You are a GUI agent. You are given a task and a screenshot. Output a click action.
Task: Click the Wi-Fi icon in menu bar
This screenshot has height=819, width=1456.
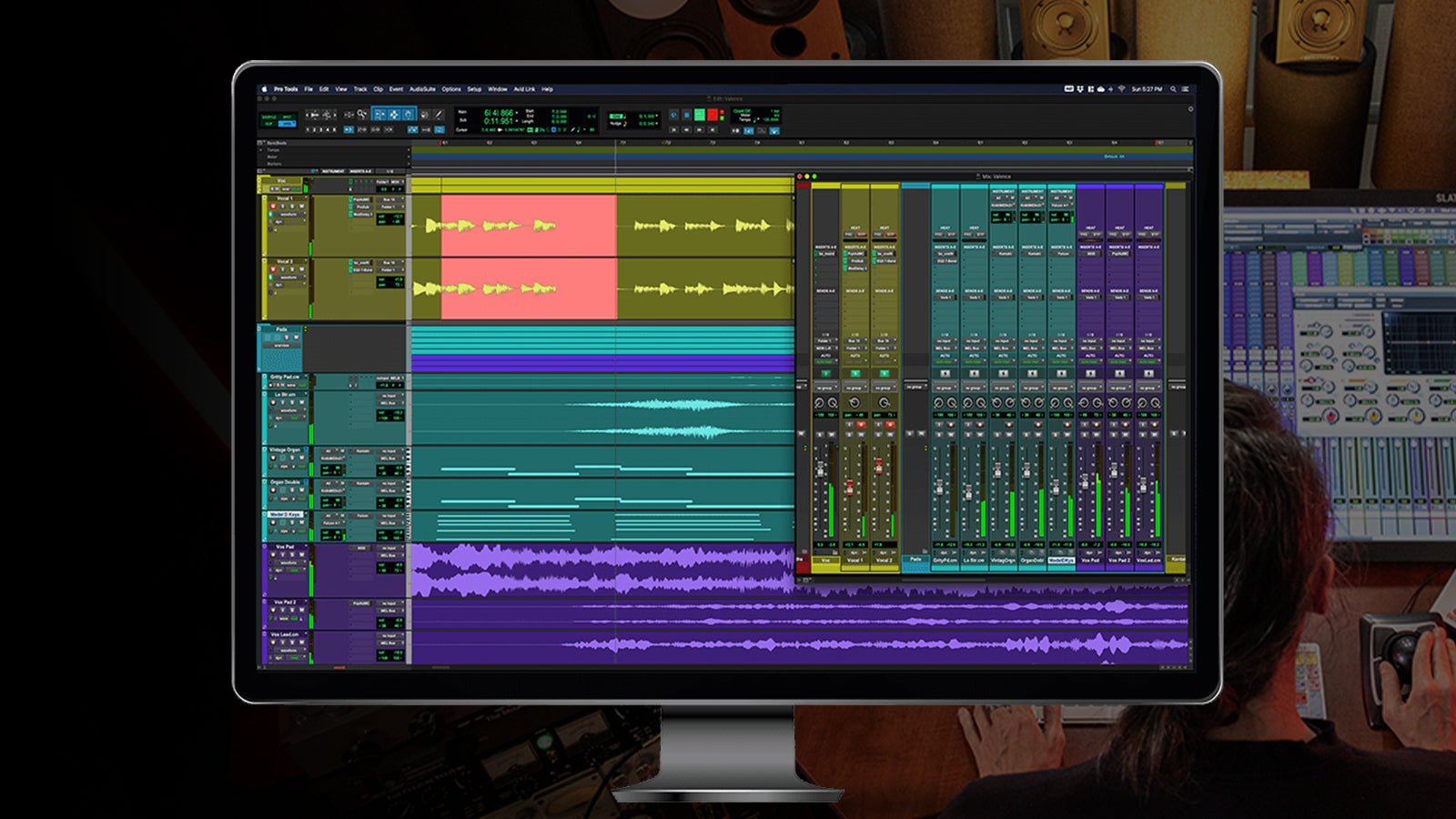tap(1121, 89)
